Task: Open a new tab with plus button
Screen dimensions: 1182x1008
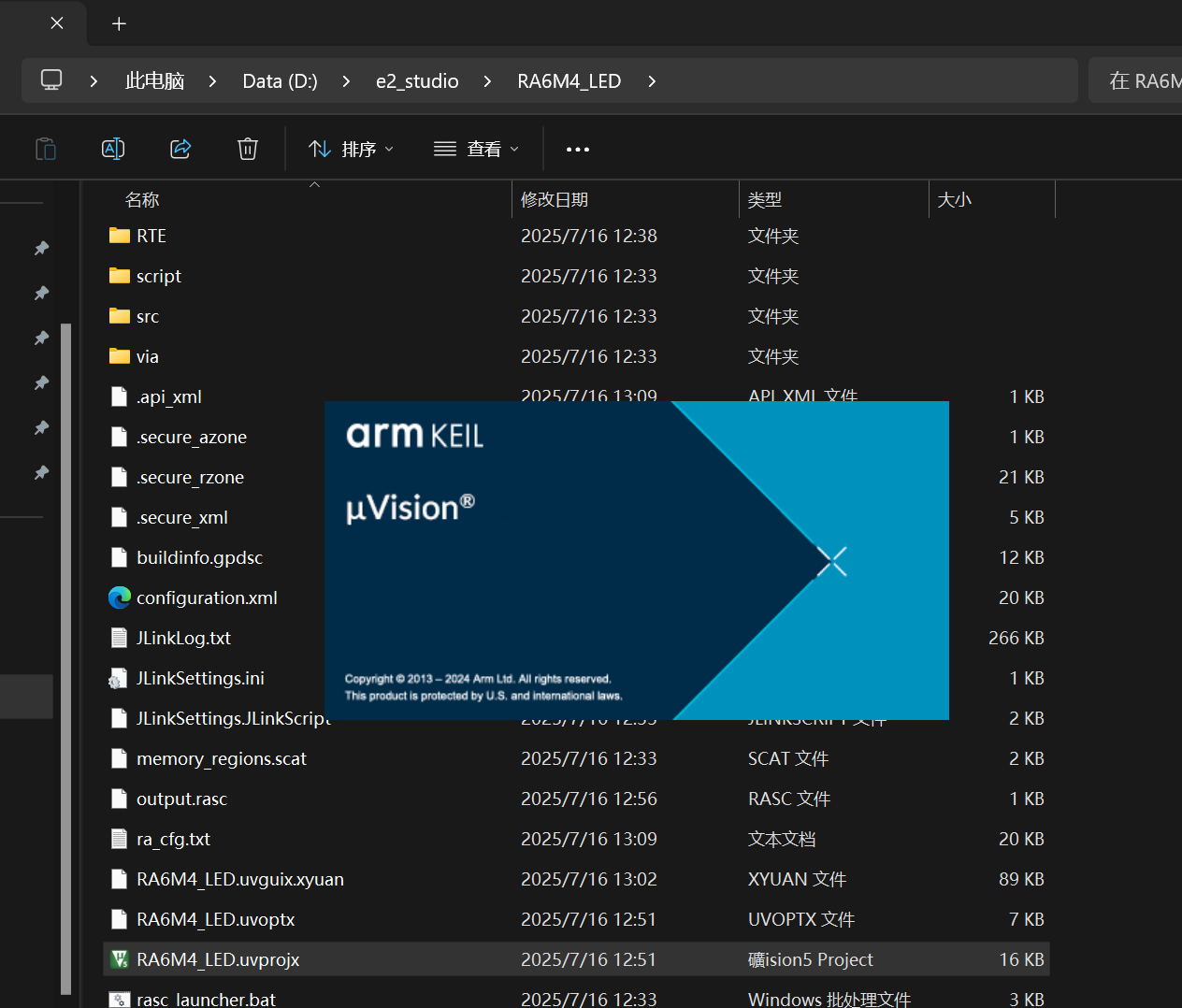Action: click(x=119, y=24)
